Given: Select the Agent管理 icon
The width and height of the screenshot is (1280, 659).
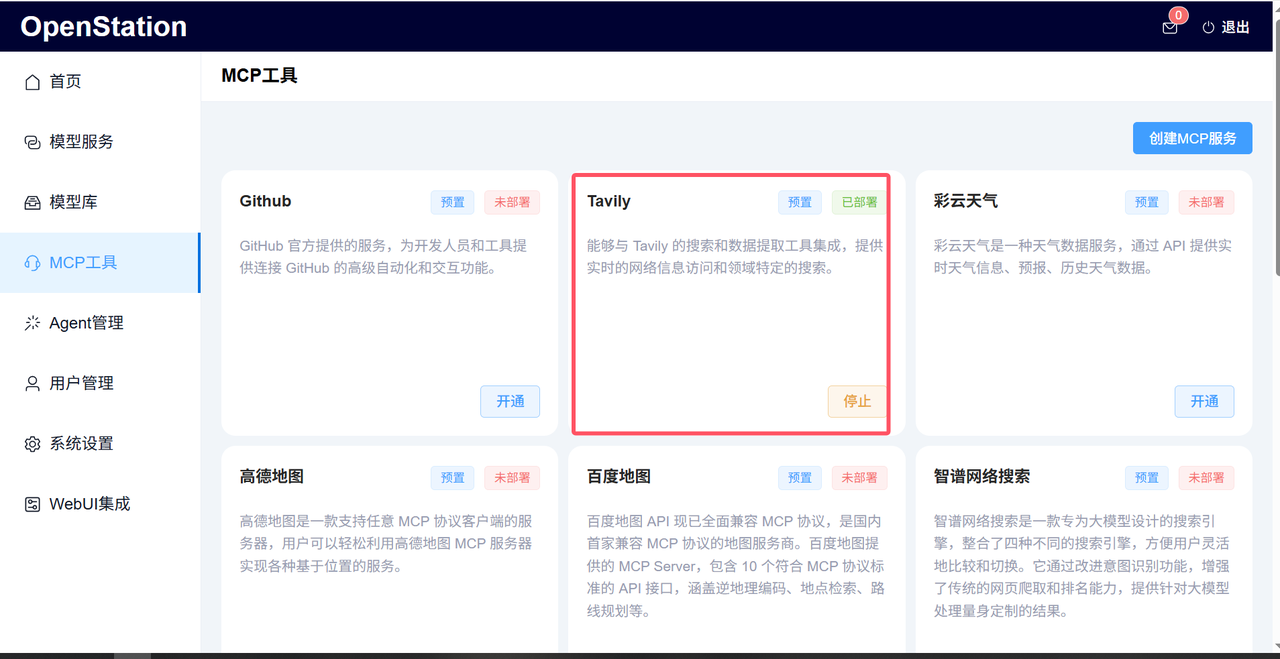Looking at the screenshot, I should point(33,322).
